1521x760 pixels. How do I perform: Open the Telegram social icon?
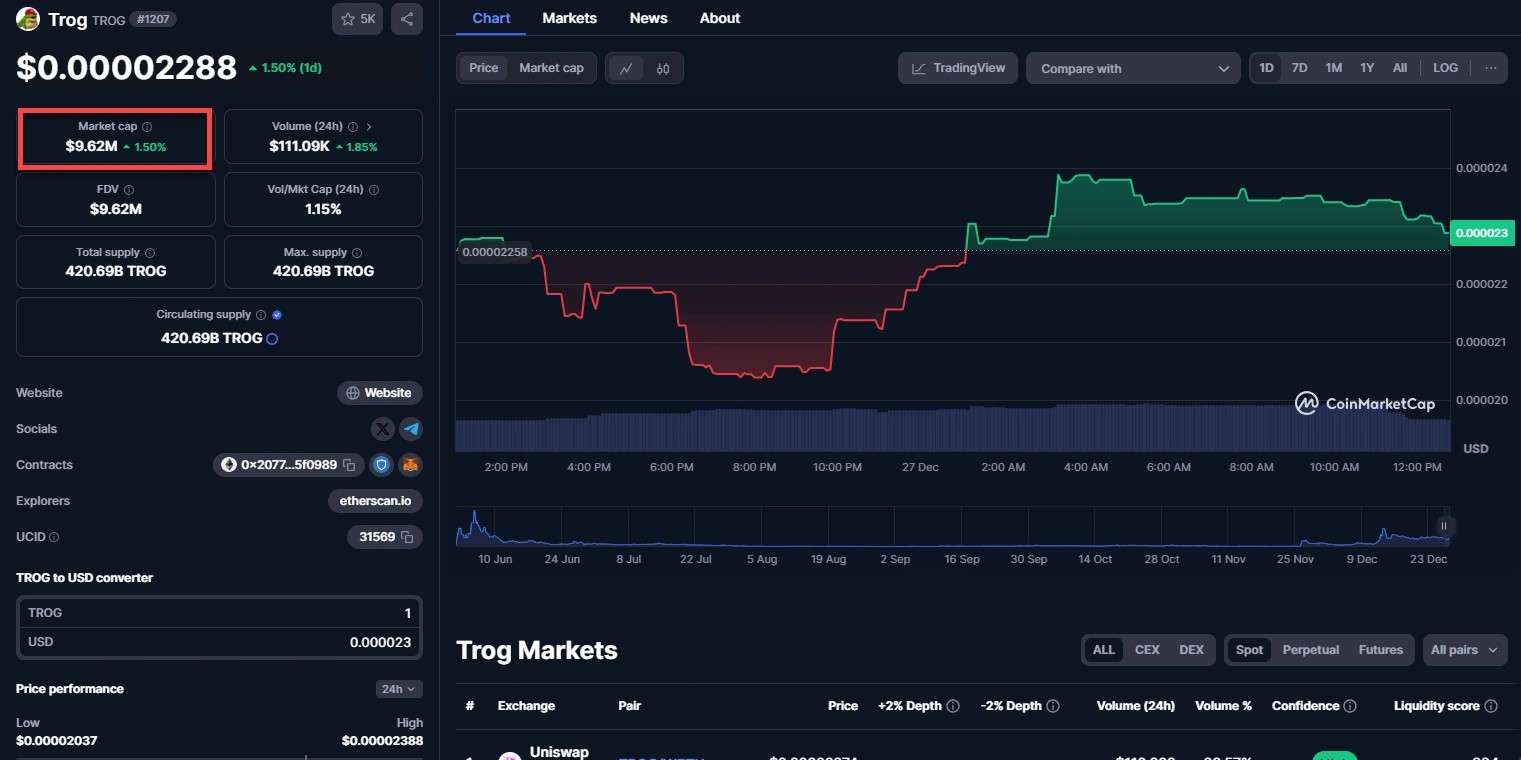pos(411,429)
